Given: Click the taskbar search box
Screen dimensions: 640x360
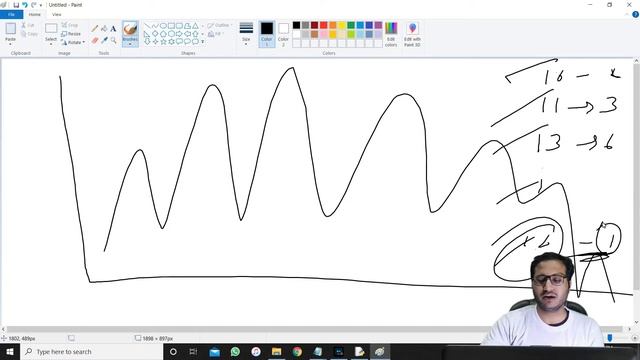Looking at the screenshot, I should (91, 351).
